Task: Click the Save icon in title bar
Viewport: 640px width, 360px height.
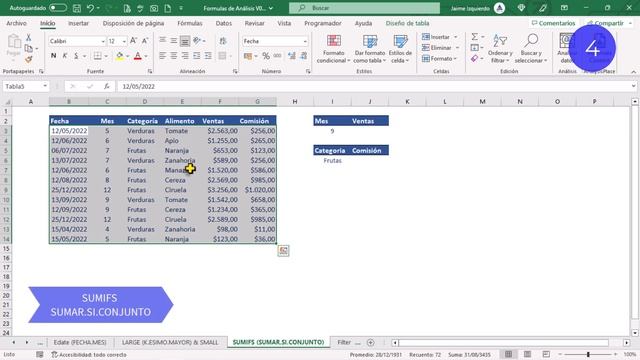Action: point(77,8)
